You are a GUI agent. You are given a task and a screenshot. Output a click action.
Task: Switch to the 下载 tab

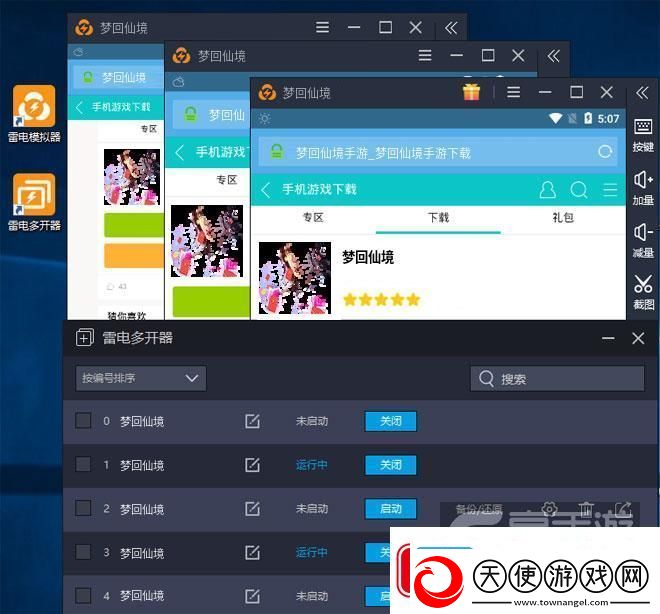pyautogui.click(x=438, y=218)
